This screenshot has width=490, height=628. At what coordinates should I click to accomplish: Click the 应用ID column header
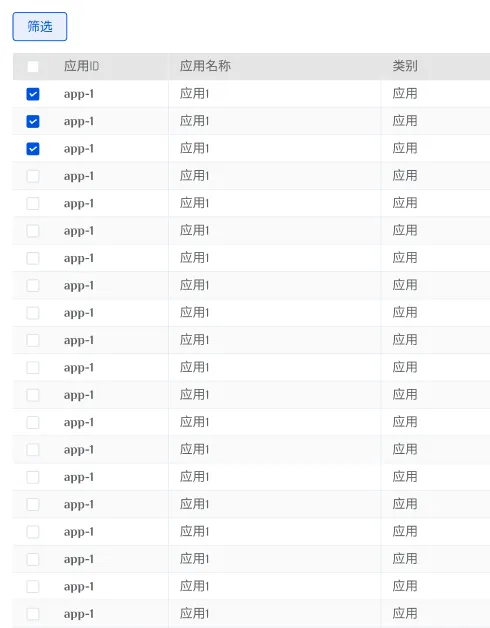pyautogui.click(x=81, y=66)
